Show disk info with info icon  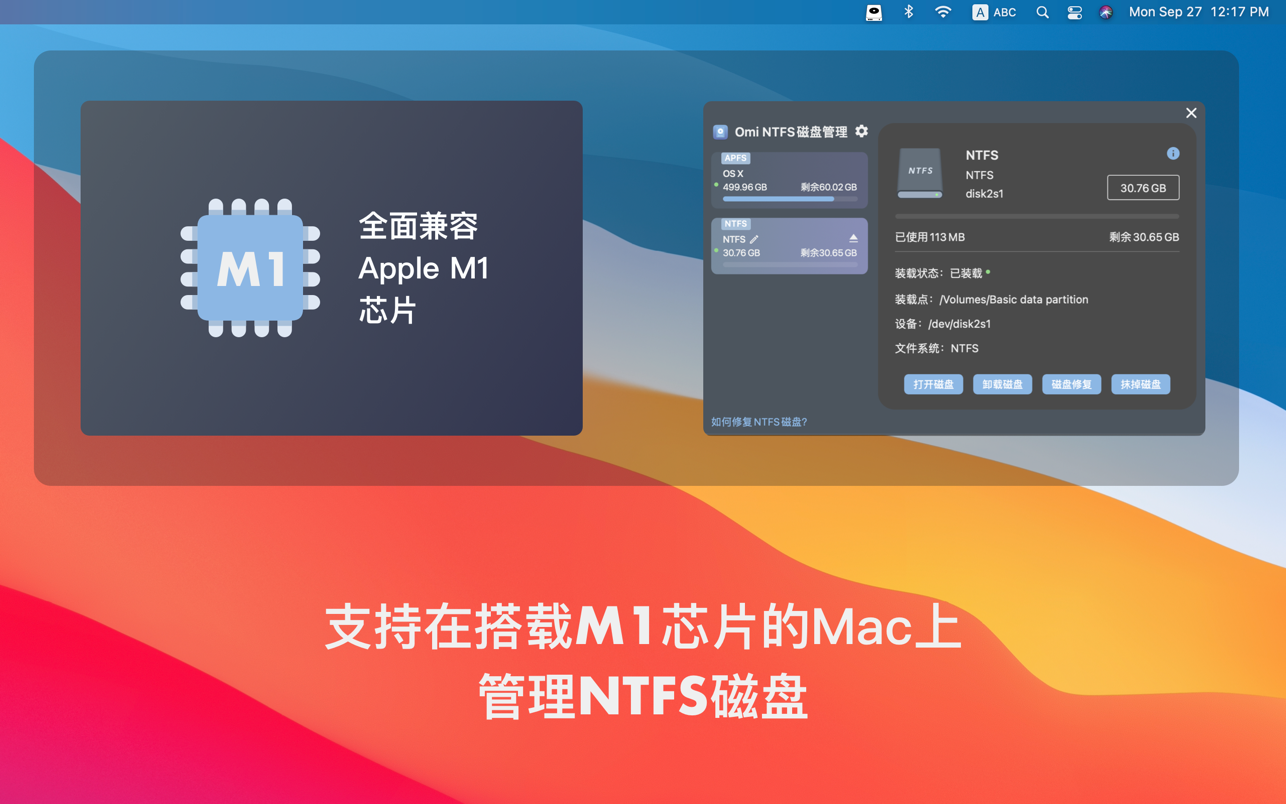(x=1173, y=154)
